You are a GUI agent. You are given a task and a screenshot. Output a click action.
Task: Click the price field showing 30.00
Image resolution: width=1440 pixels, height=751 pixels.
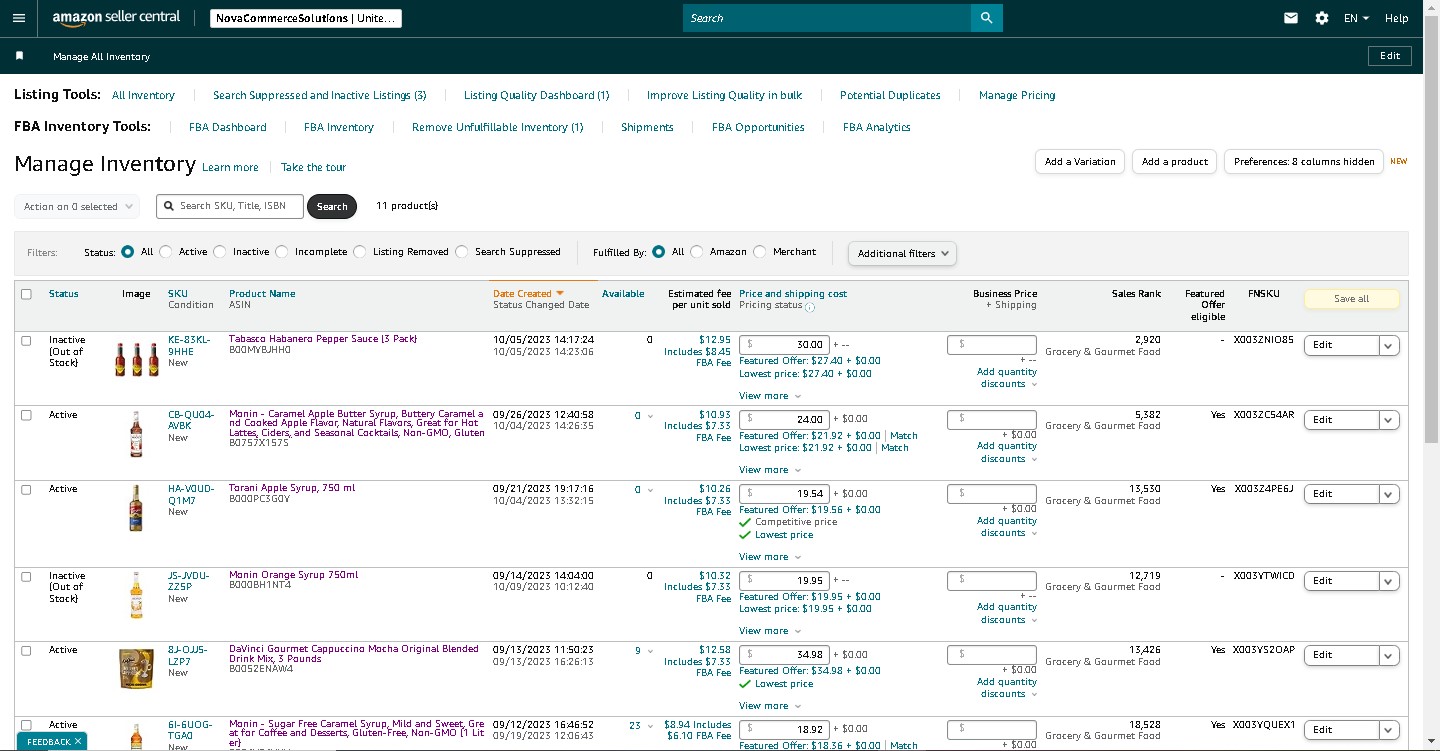click(784, 344)
